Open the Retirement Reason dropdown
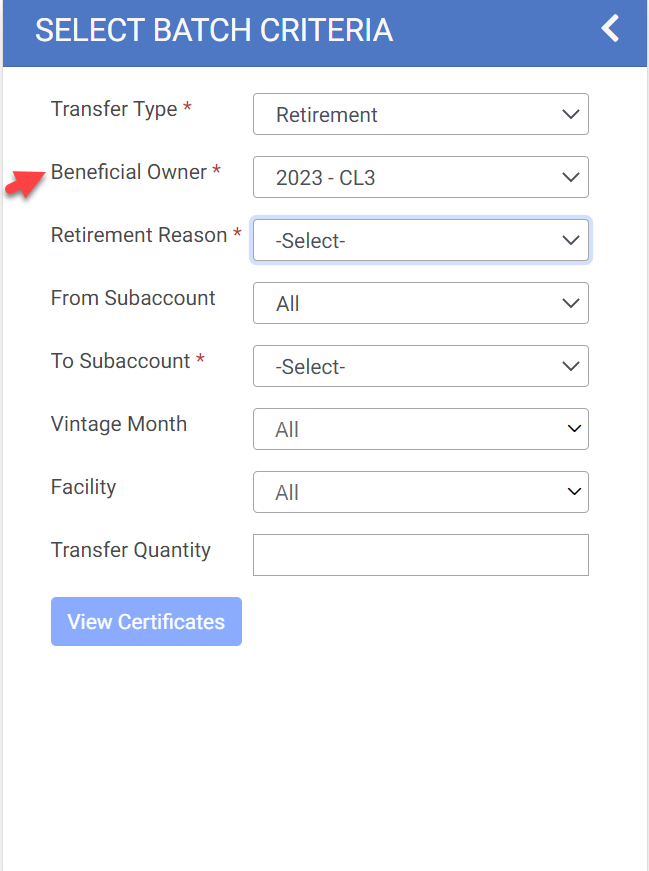This screenshot has height=871, width=649. [420, 240]
